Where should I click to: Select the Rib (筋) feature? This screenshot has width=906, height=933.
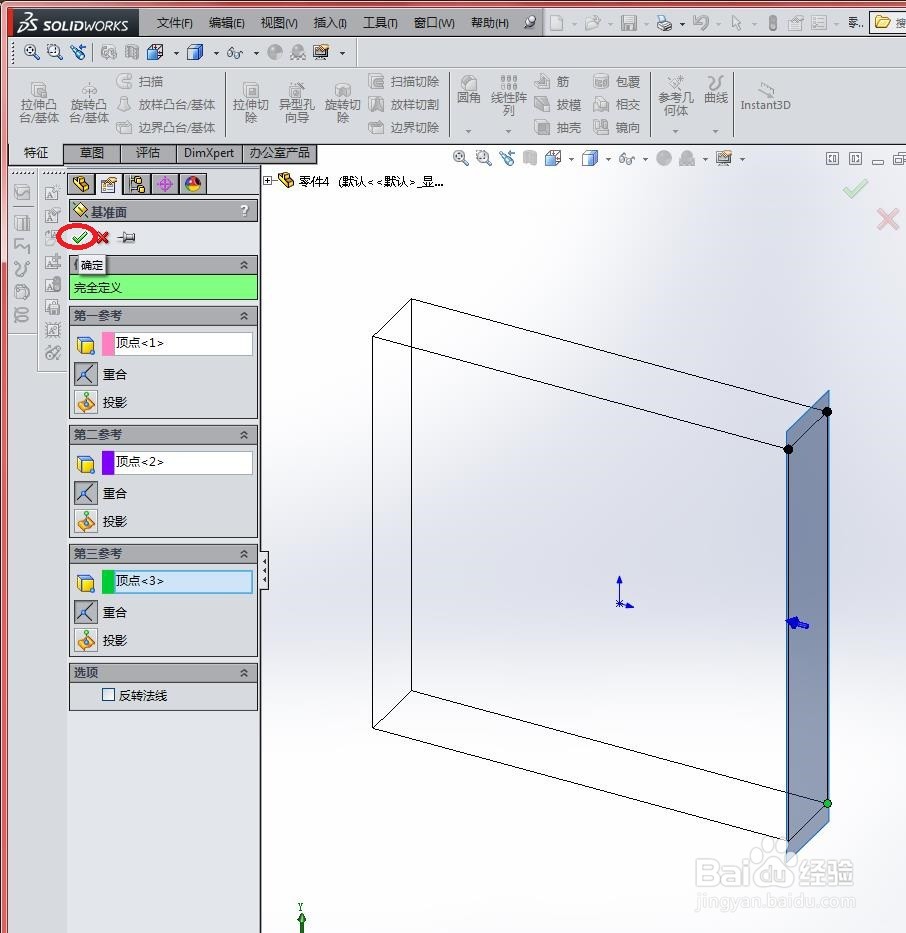[x=552, y=82]
